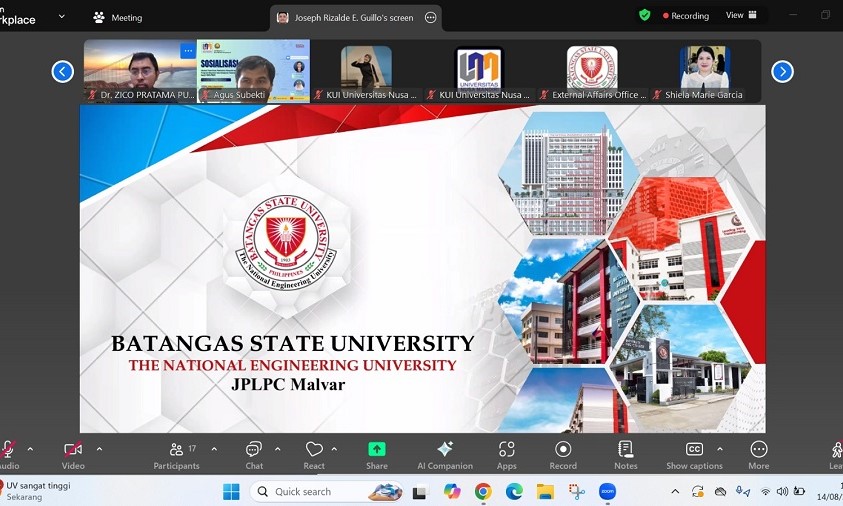Toggle the Video camera on
The width and height of the screenshot is (843, 506).
tap(73, 455)
